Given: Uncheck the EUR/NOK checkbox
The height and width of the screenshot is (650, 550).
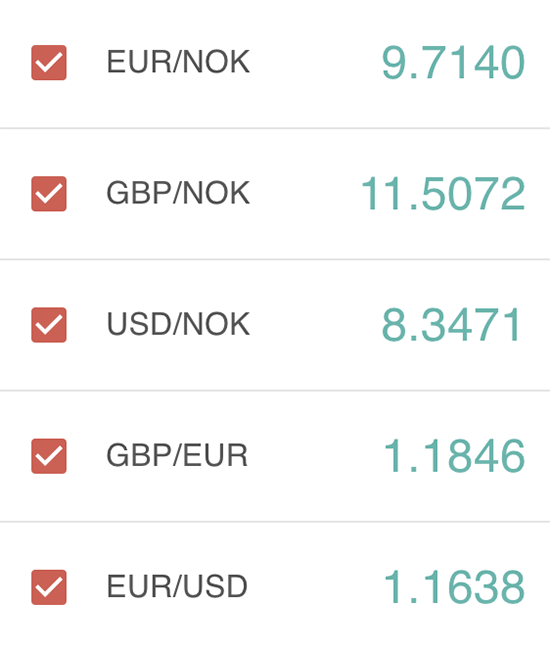Looking at the screenshot, I should click(x=49, y=63).
